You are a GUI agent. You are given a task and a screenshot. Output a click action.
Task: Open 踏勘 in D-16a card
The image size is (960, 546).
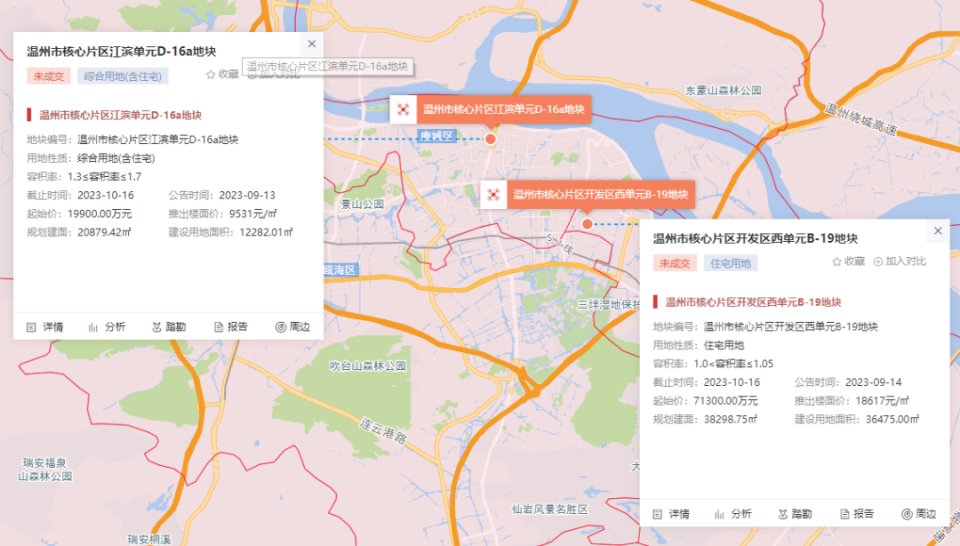168,327
